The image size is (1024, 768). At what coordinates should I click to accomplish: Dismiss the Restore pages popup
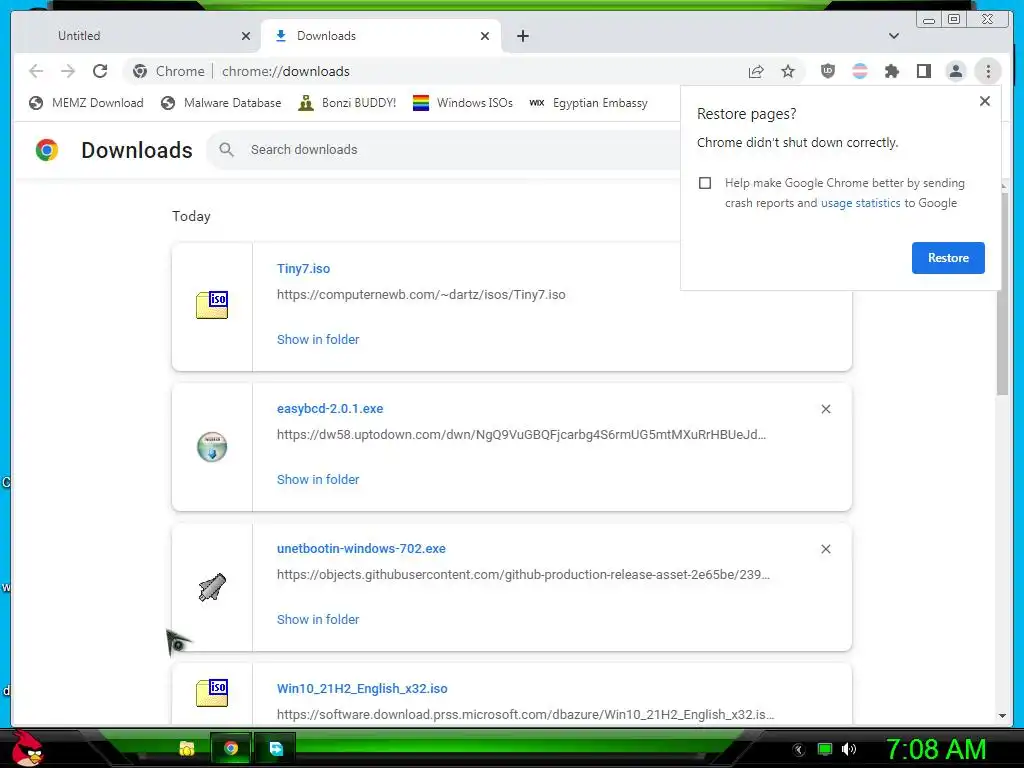click(985, 101)
